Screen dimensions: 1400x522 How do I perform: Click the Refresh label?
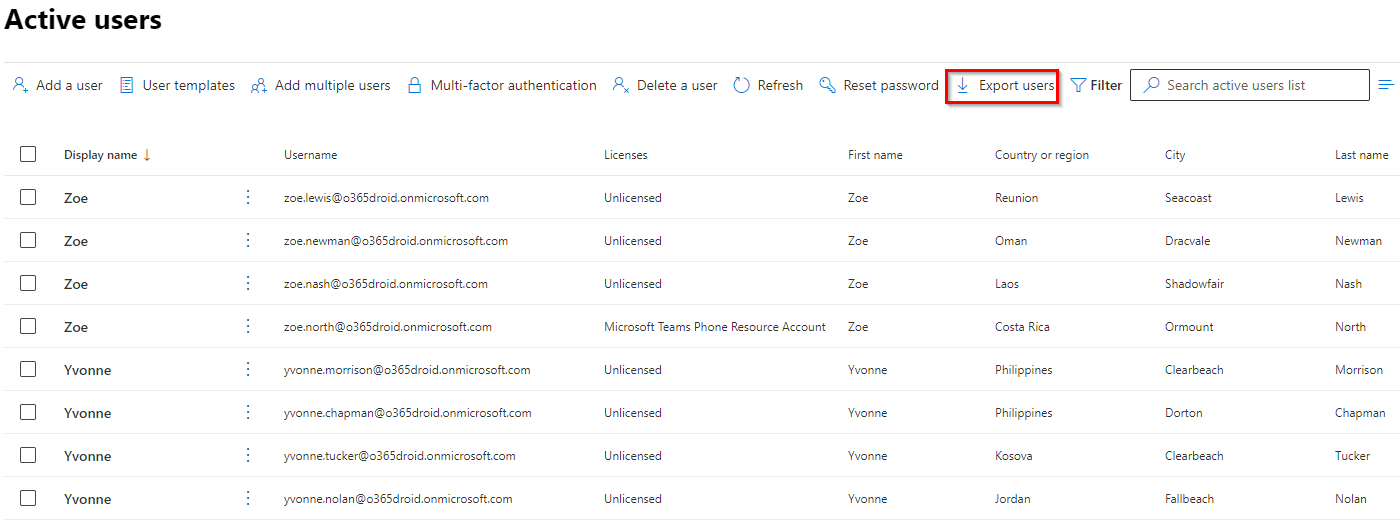point(780,85)
